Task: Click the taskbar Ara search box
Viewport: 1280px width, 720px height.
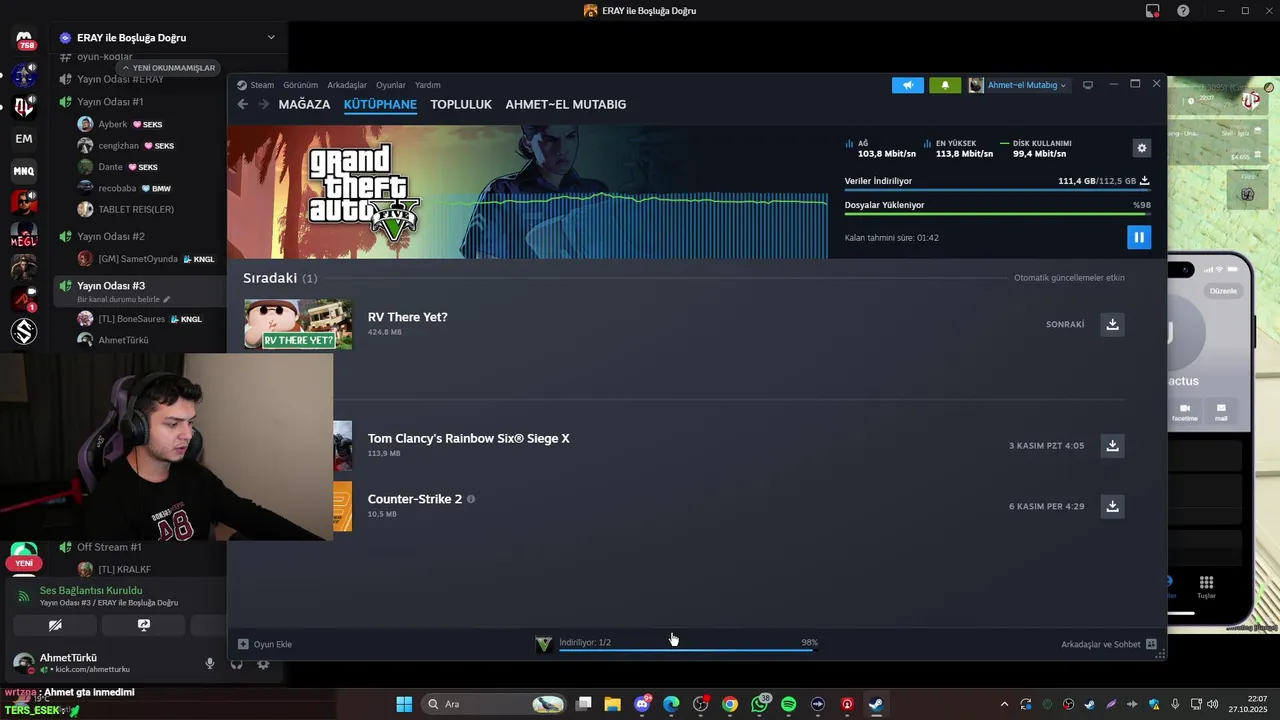Action: (495, 704)
